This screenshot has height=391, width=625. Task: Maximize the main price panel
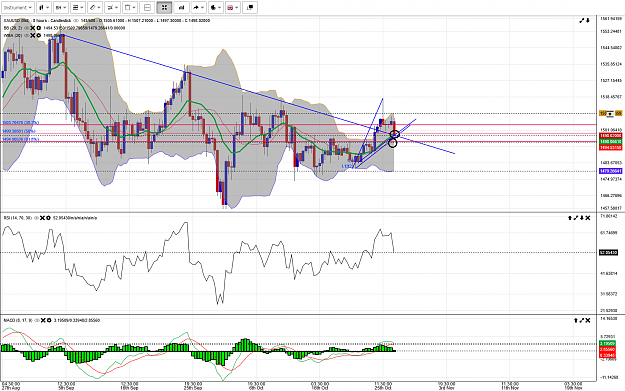tap(582, 20)
